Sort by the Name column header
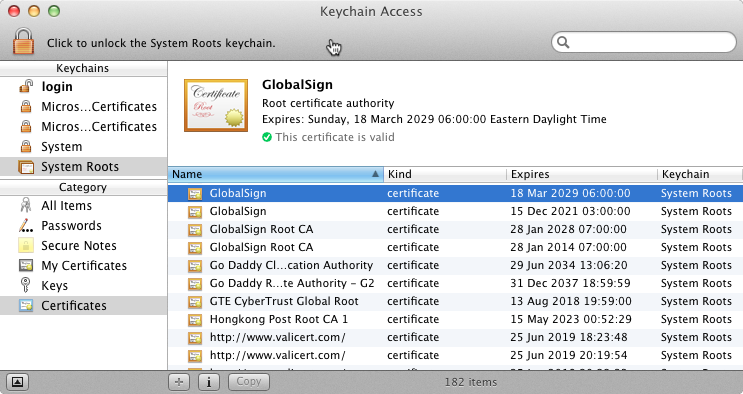This screenshot has width=743, height=394. click(276, 174)
